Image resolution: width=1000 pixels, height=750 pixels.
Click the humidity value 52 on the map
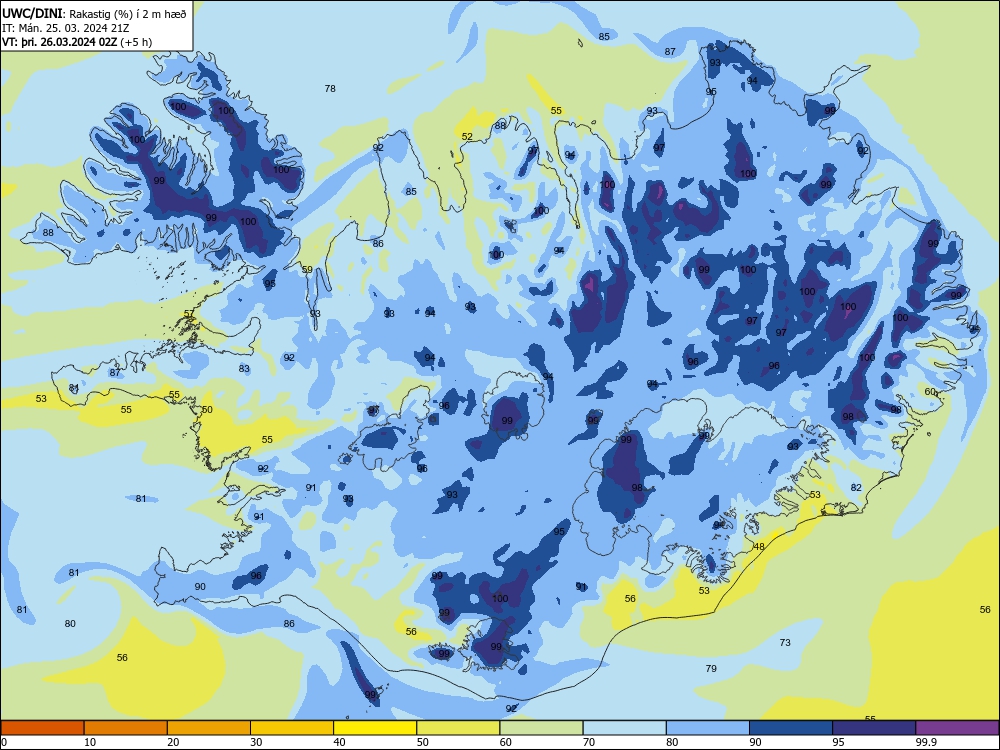pos(467,136)
